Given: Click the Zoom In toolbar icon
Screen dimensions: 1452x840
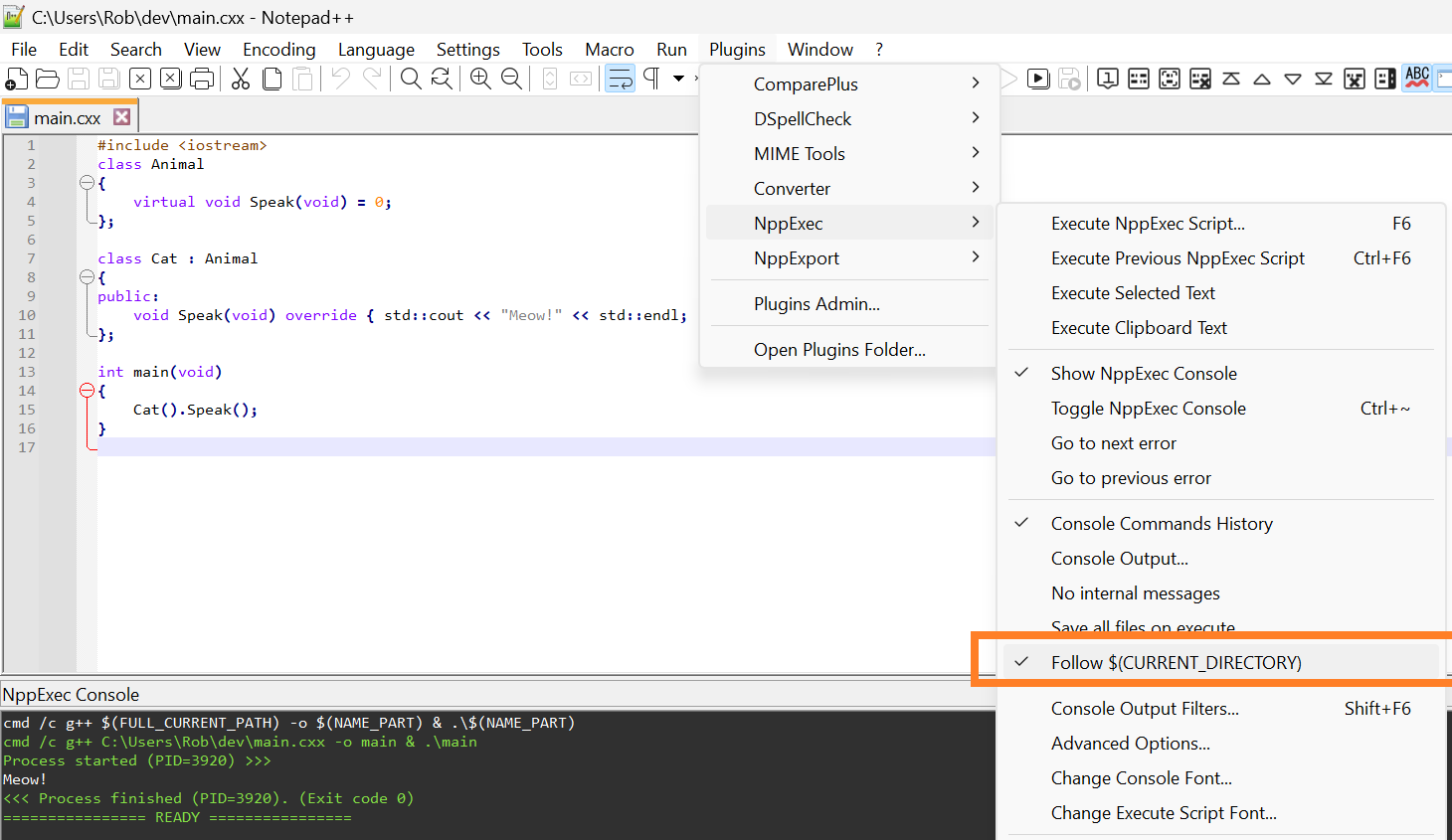Looking at the screenshot, I should coord(480,80).
